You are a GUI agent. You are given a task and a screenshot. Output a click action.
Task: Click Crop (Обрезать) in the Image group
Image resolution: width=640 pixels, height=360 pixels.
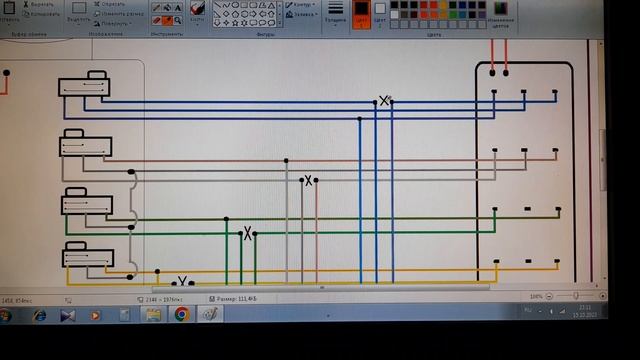point(109,4)
